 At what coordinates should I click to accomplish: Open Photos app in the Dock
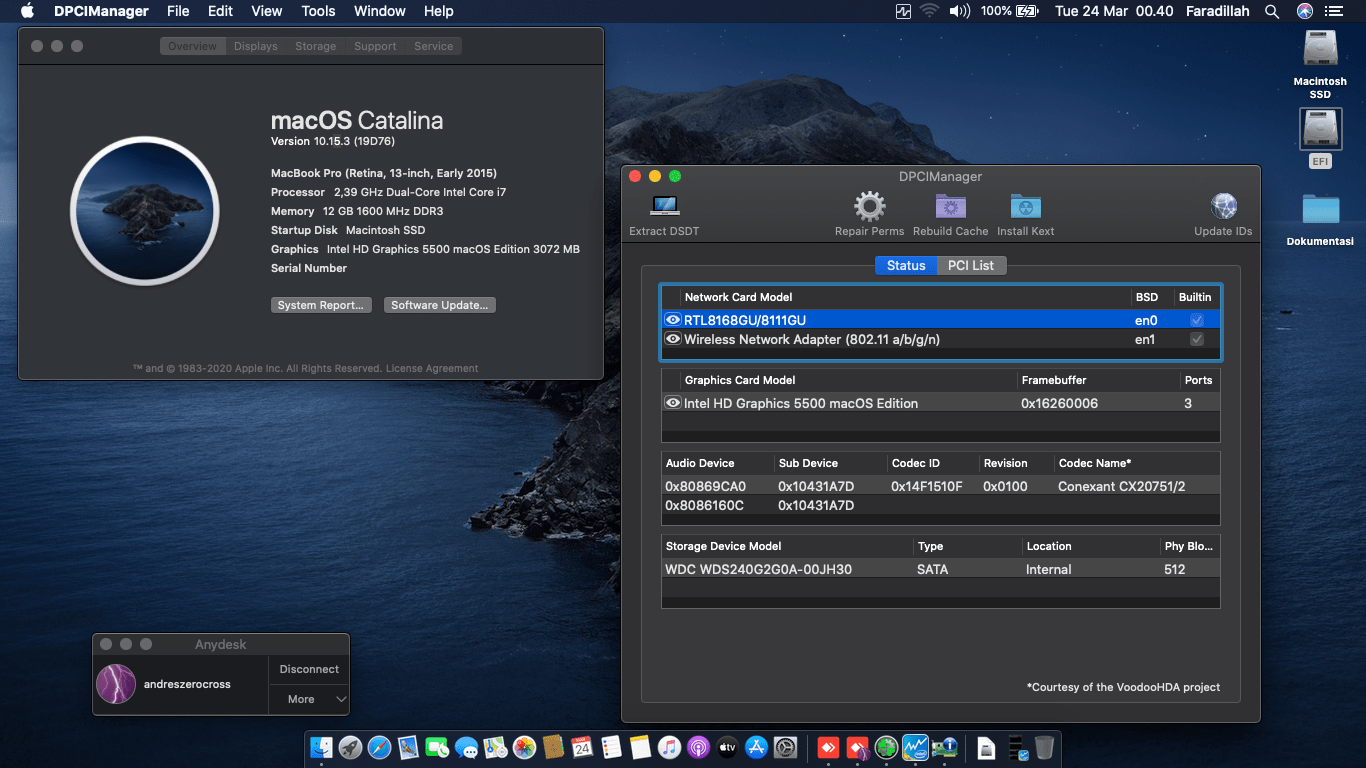[524, 747]
